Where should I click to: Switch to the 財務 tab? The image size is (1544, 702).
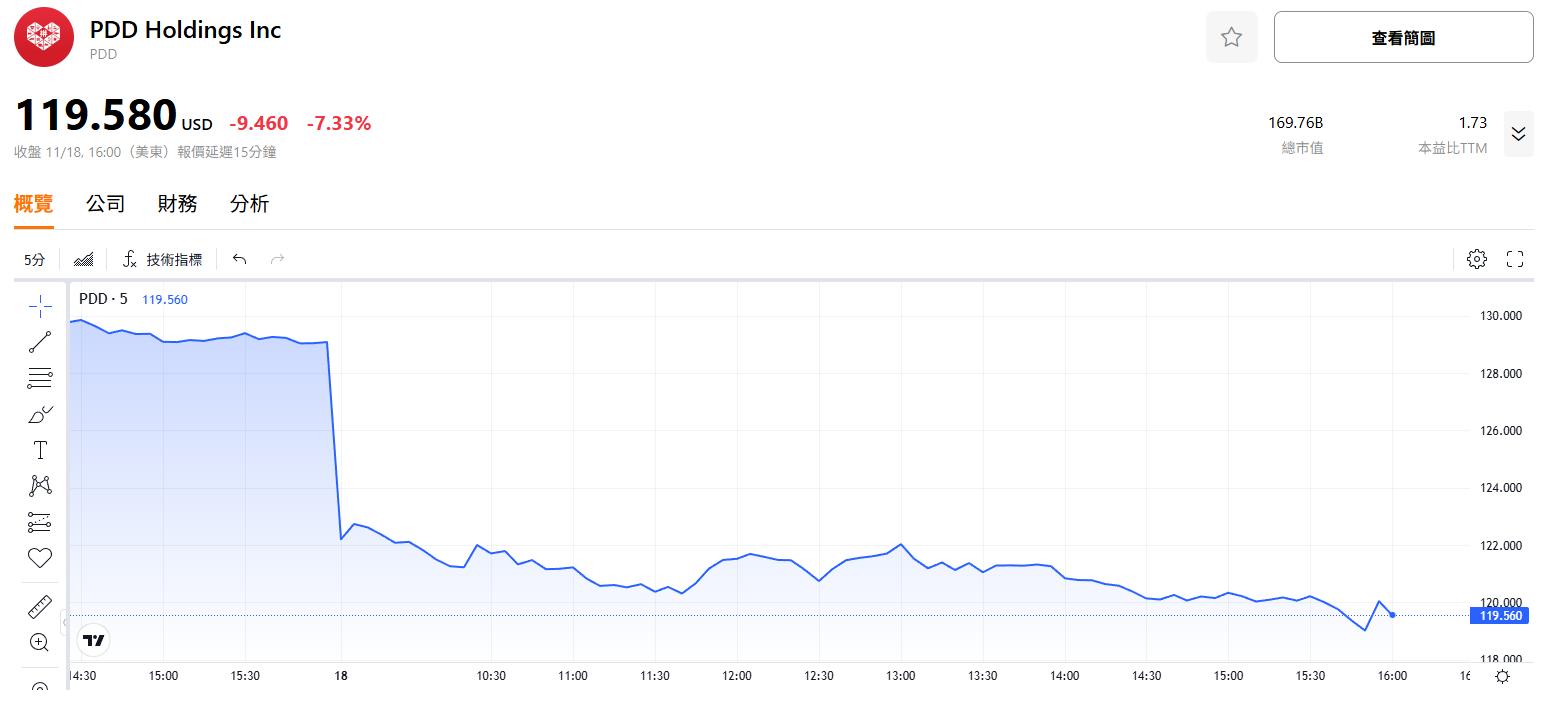pyautogui.click(x=177, y=204)
